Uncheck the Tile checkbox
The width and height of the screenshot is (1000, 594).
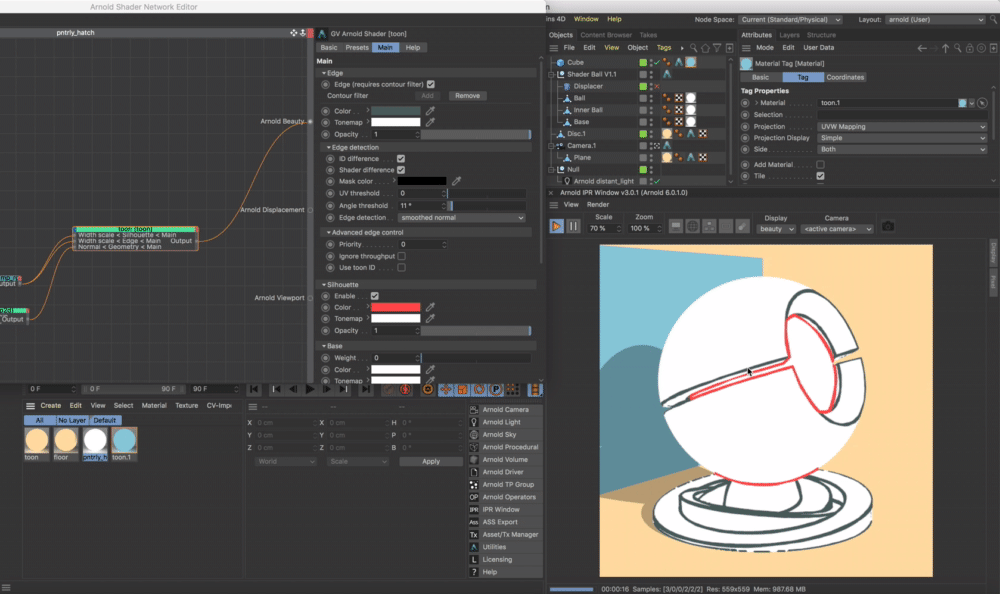pyautogui.click(x=820, y=176)
